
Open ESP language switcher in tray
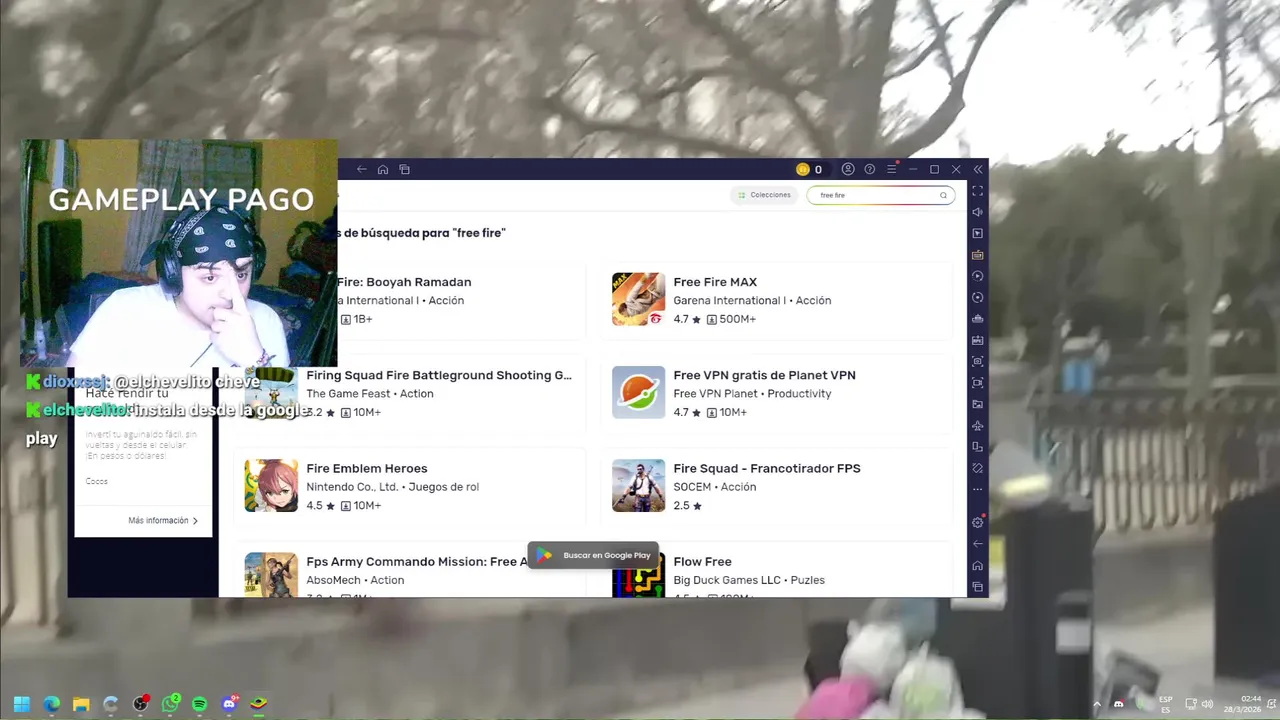[x=1166, y=704]
